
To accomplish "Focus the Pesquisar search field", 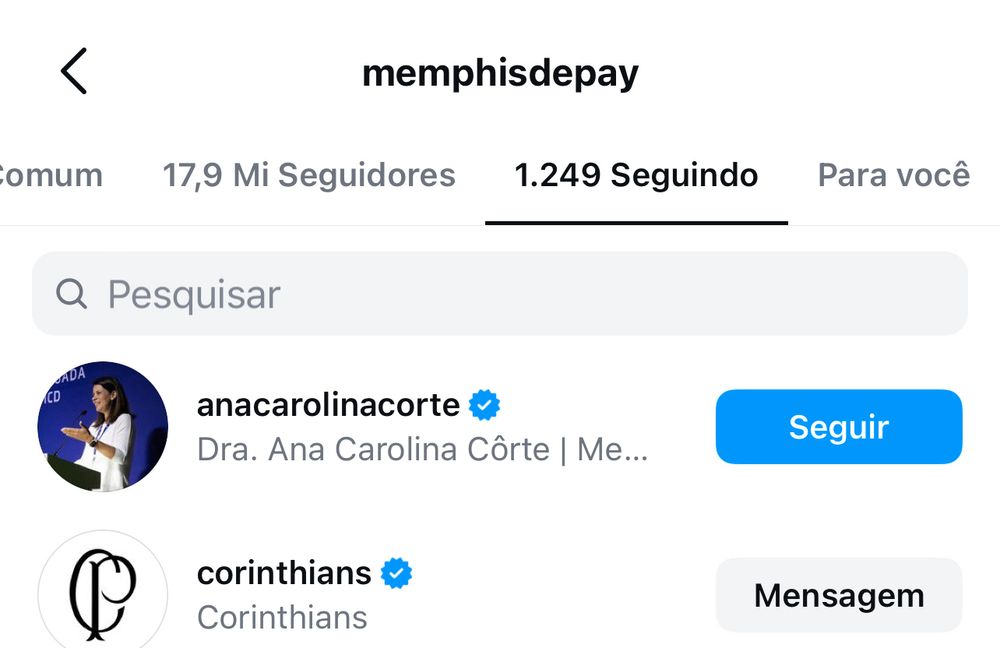I will [x=500, y=293].
